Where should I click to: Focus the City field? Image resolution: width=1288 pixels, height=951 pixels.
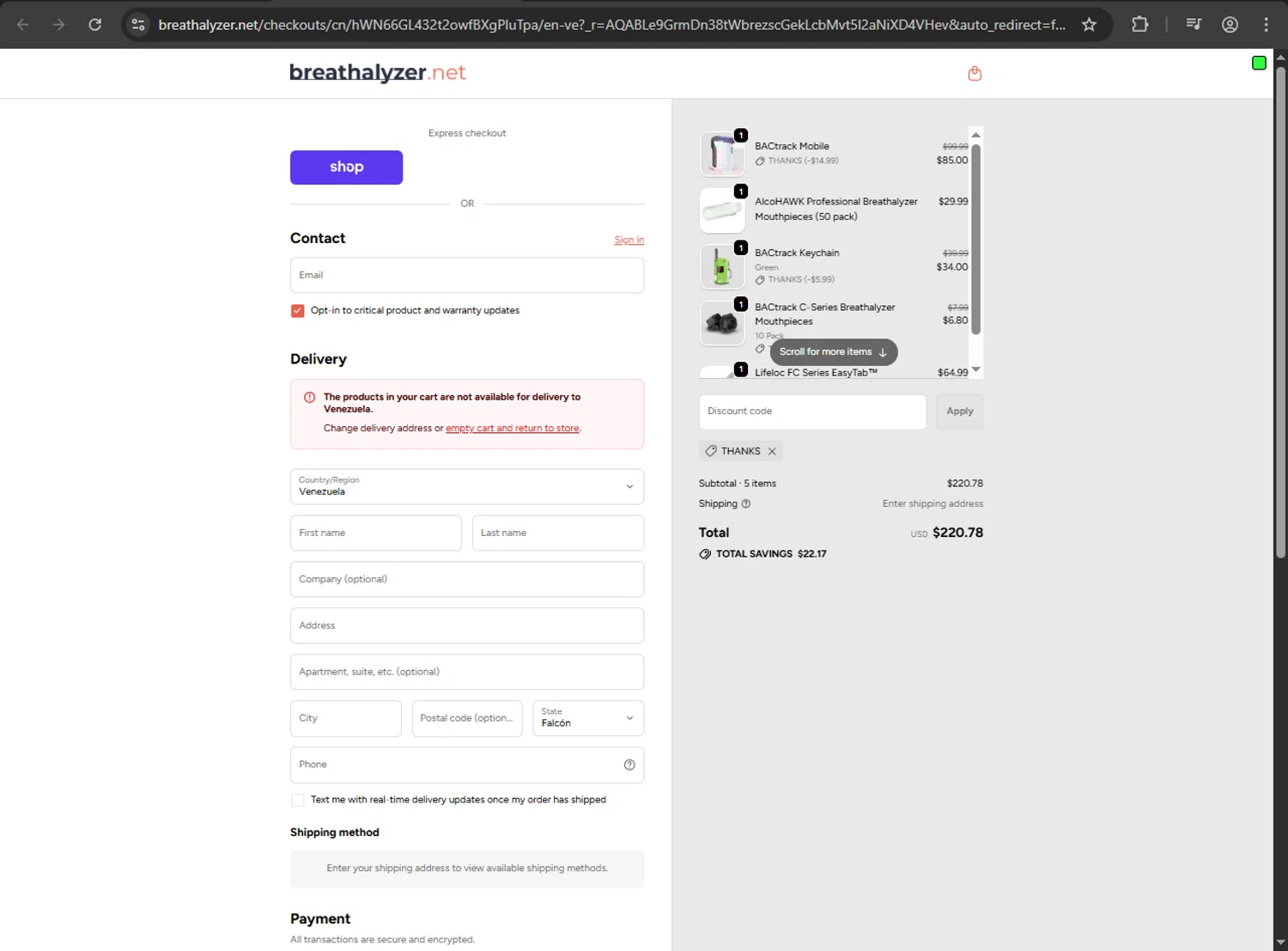(345, 718)
